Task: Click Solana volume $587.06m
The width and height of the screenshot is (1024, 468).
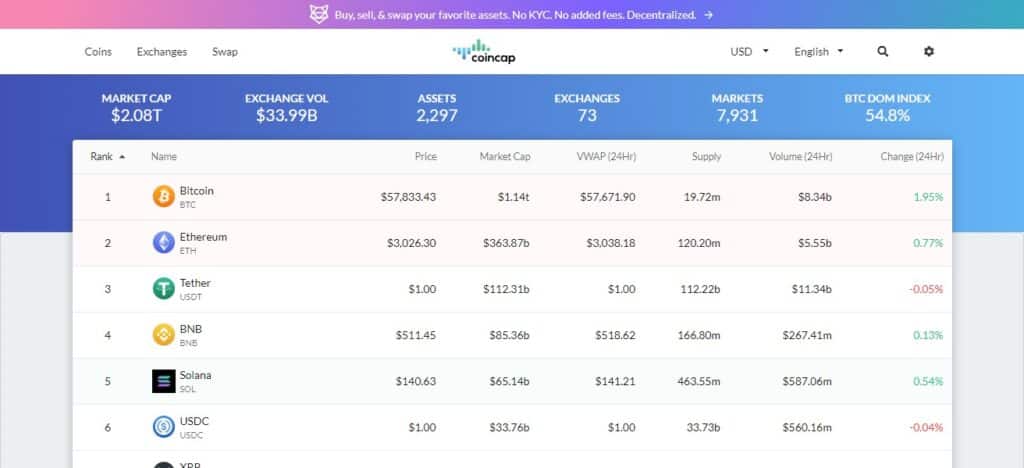Action: 807,381
